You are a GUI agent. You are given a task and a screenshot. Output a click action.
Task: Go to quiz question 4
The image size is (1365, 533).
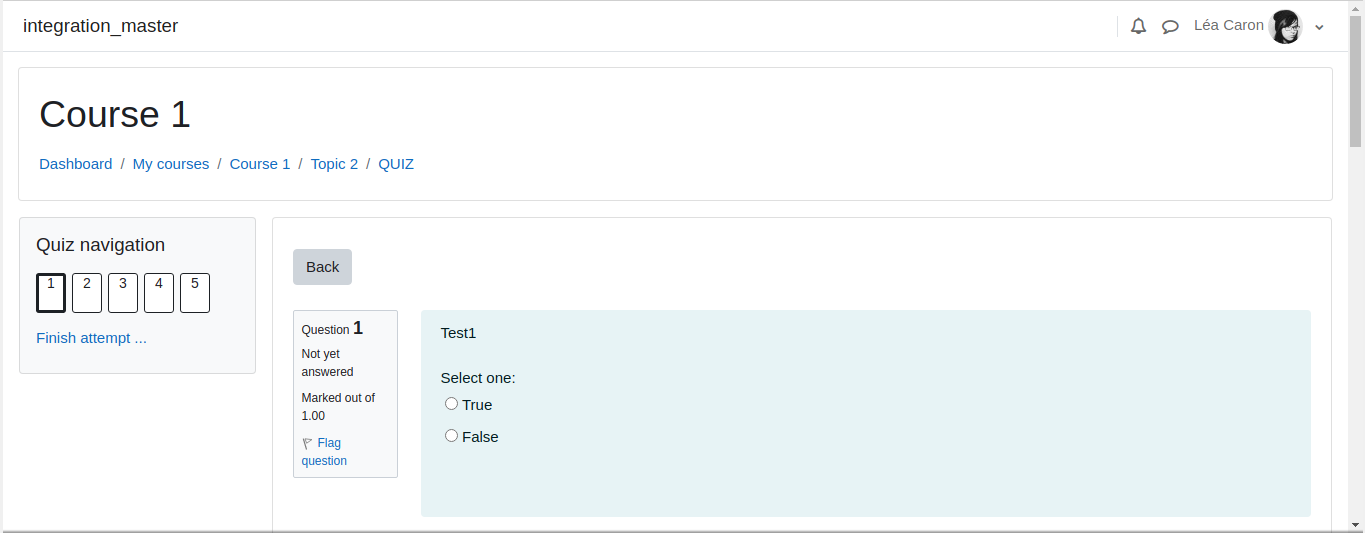click(x=159, y=293)
